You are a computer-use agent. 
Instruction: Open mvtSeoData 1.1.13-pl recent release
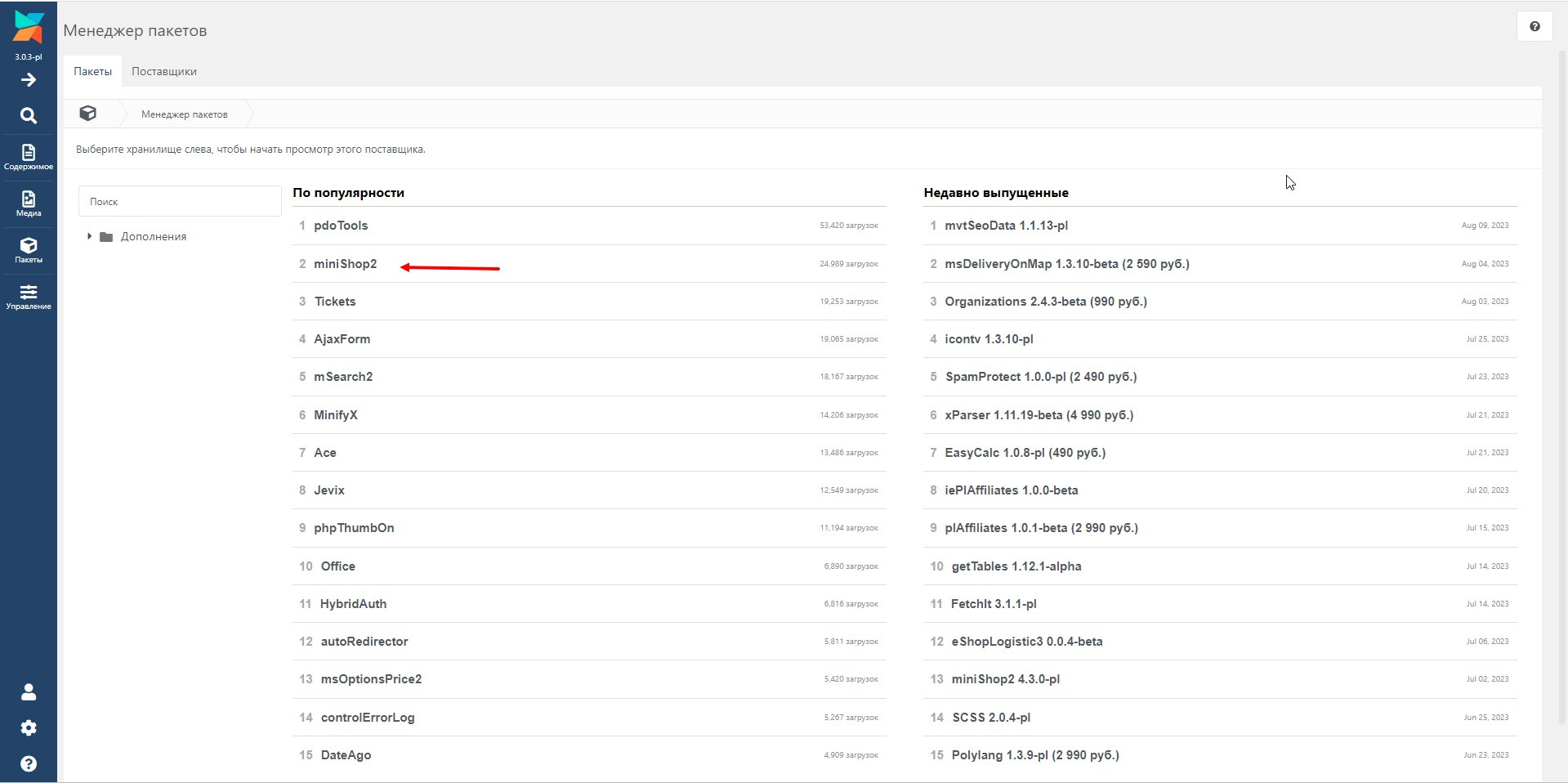[1007, 226]
